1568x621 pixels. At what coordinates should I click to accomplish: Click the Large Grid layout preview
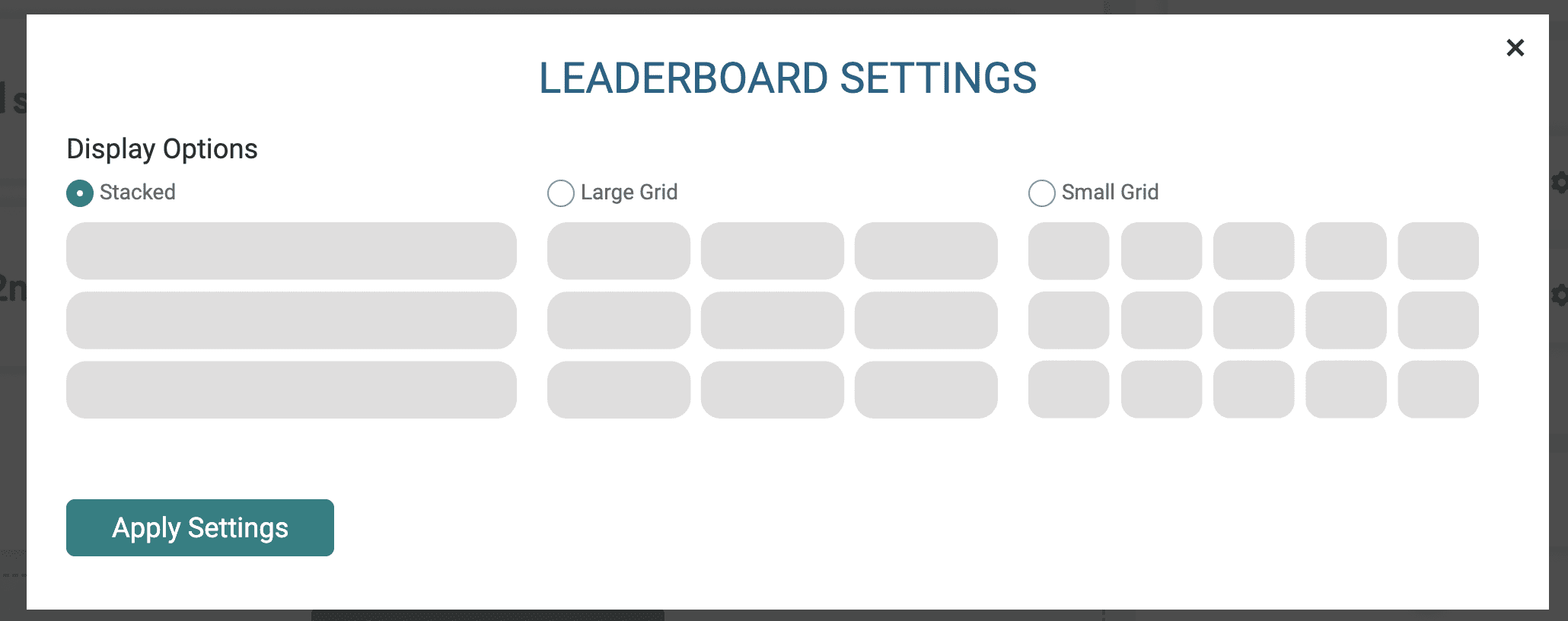click(773, 320)
